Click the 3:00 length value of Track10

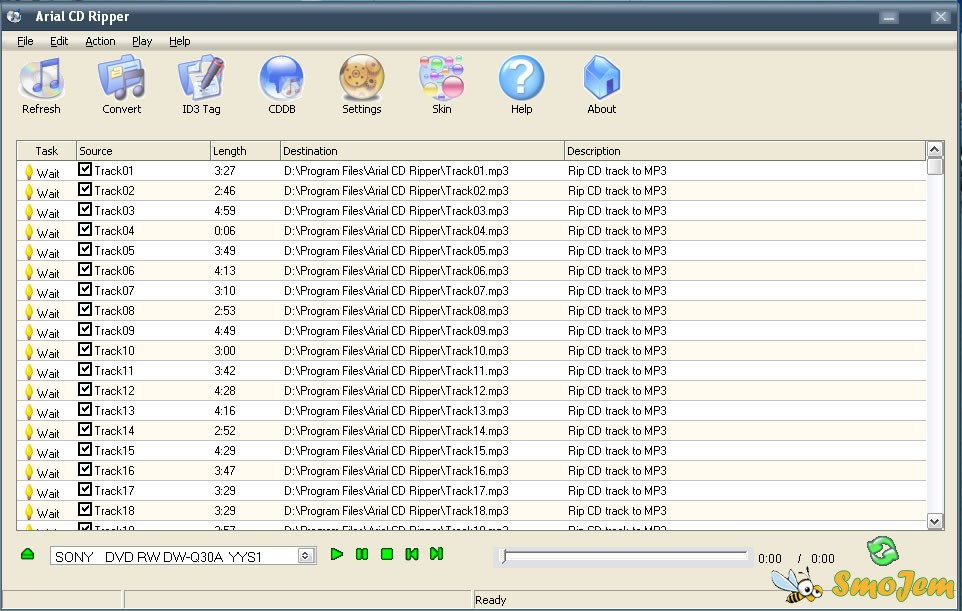pyautogui.click(x=225, y=351)
